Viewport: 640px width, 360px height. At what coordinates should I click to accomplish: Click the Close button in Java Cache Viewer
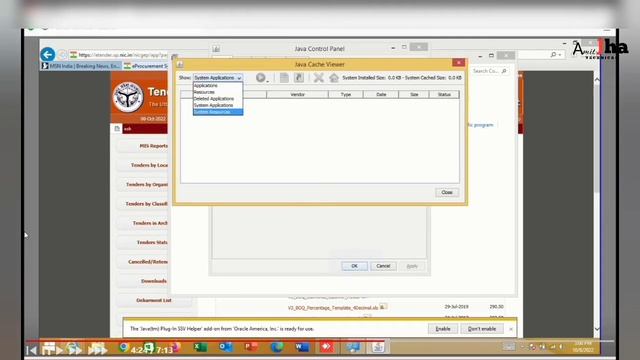[447, 192]
